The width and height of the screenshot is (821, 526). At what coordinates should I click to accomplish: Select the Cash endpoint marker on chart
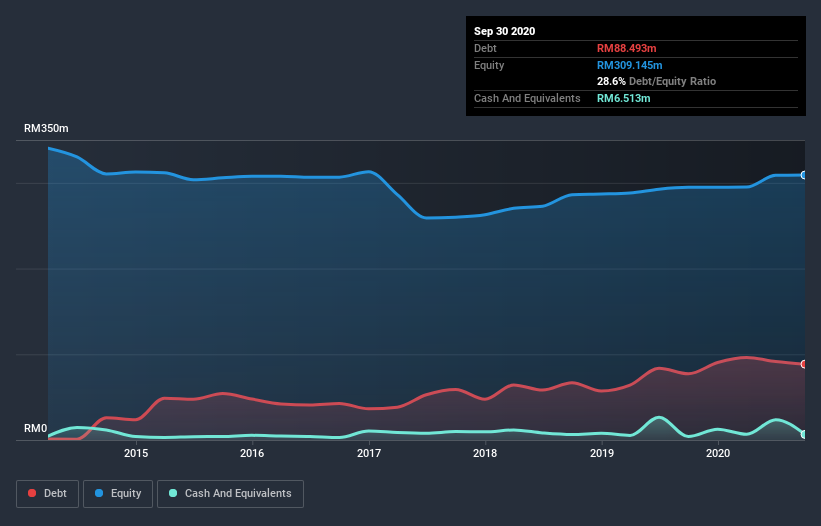[804, 434]
